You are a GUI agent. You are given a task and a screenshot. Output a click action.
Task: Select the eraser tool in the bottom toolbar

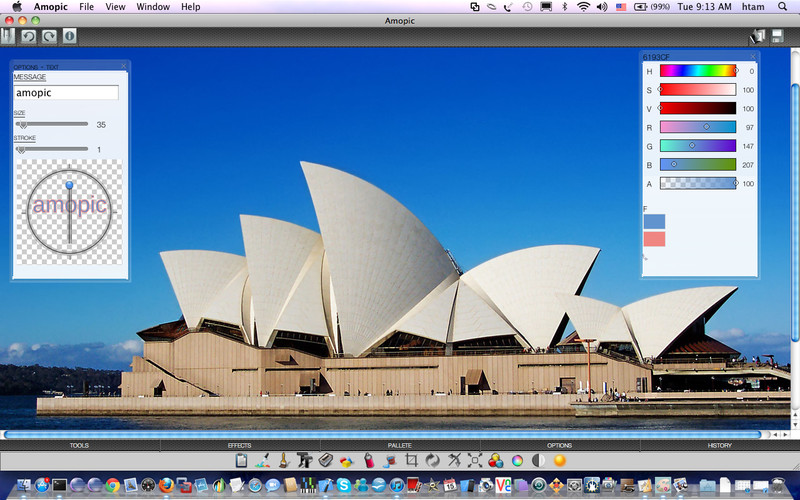tap(325, 460)
